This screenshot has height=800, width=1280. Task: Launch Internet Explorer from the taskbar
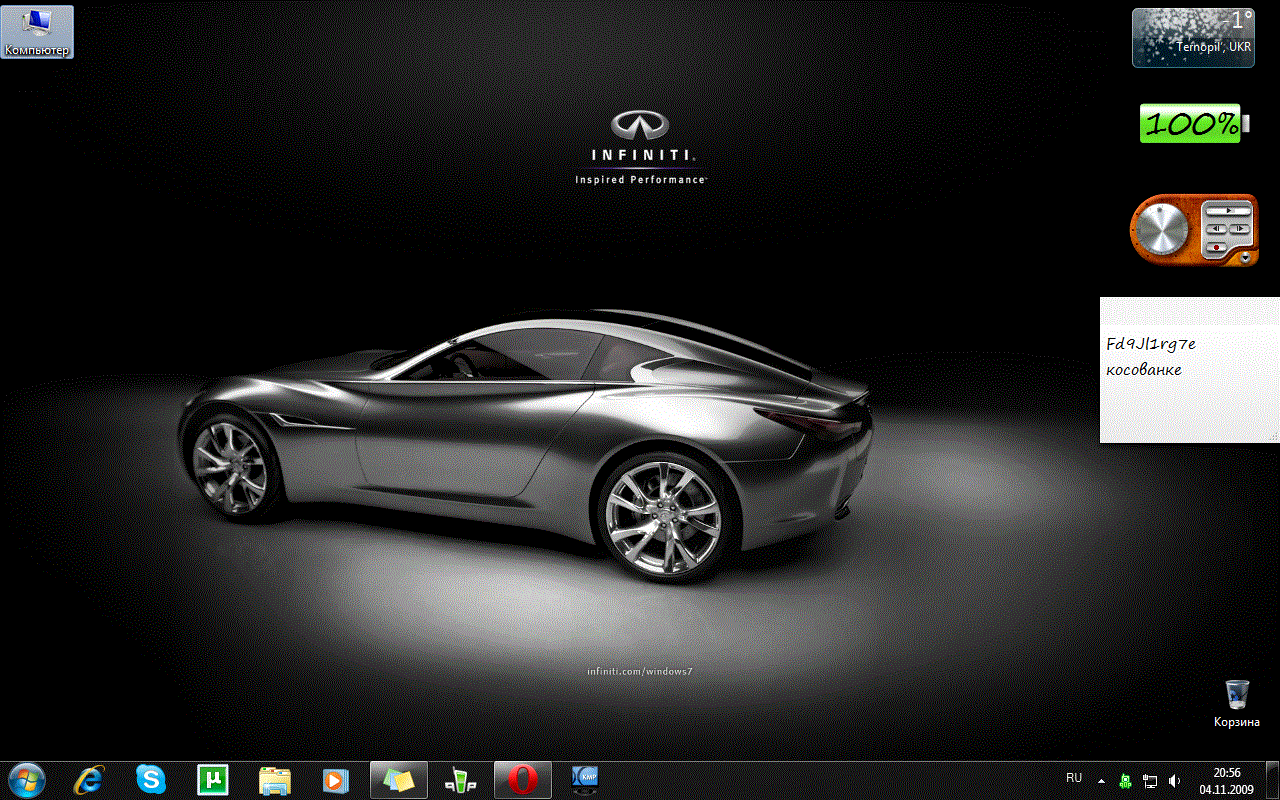click(x=89, y=779)
